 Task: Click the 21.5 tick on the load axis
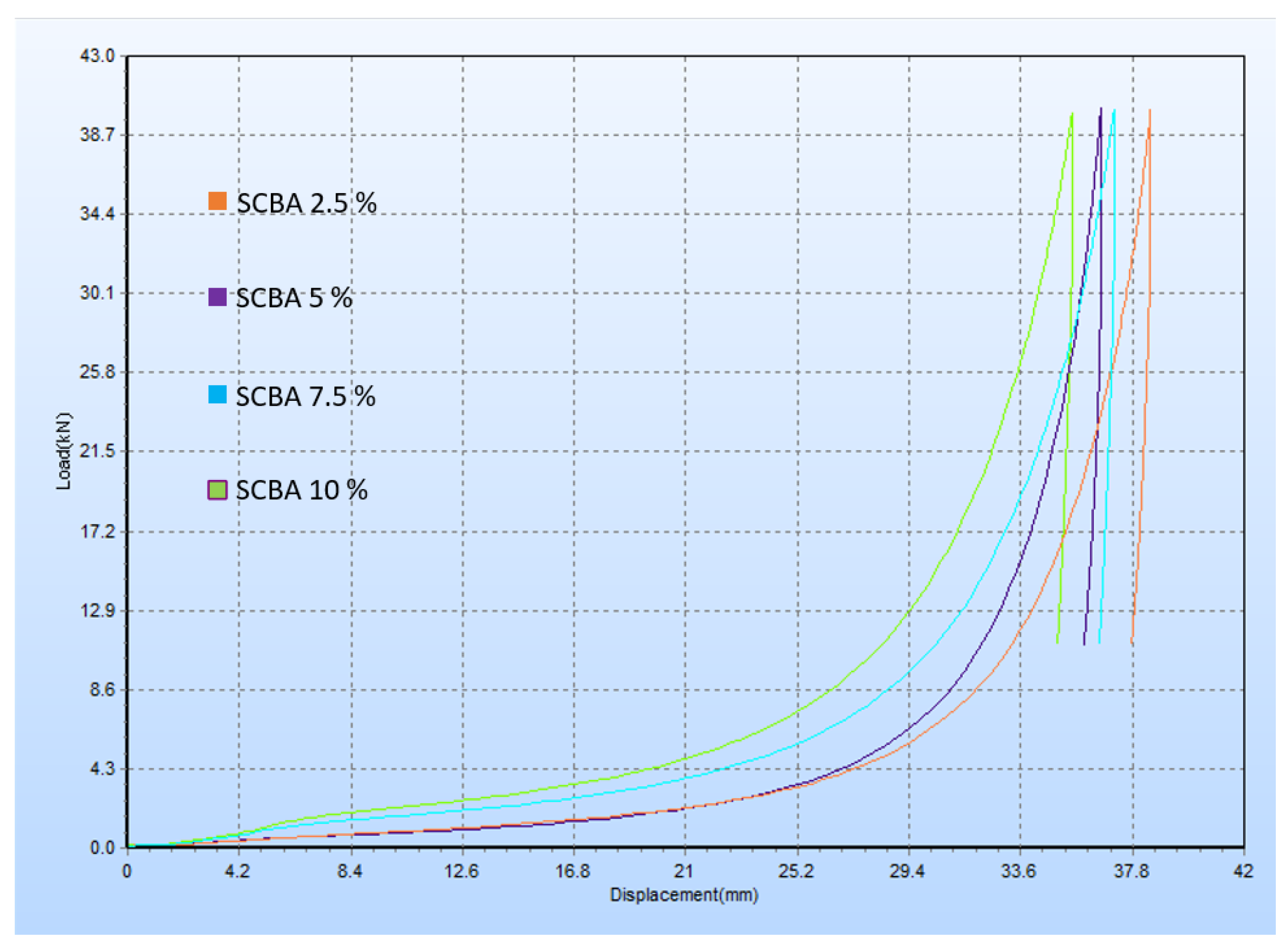click(97, 451)
